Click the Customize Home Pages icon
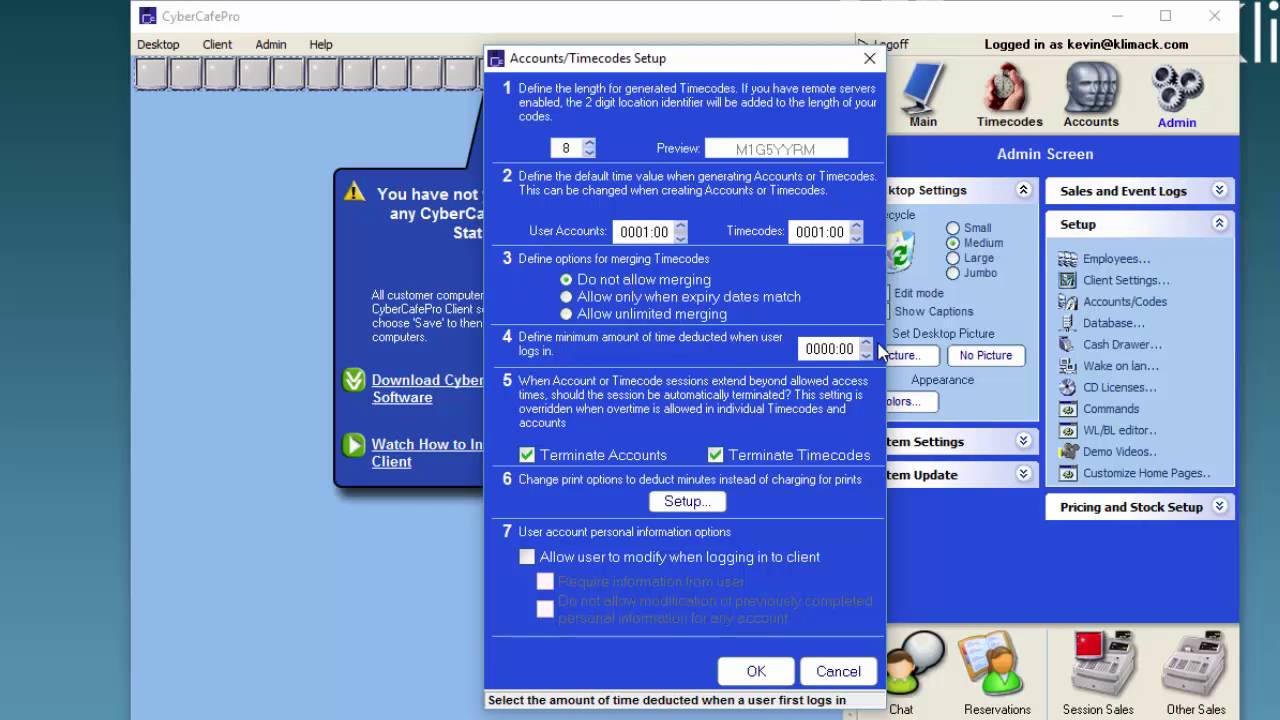 (1067, 473)
